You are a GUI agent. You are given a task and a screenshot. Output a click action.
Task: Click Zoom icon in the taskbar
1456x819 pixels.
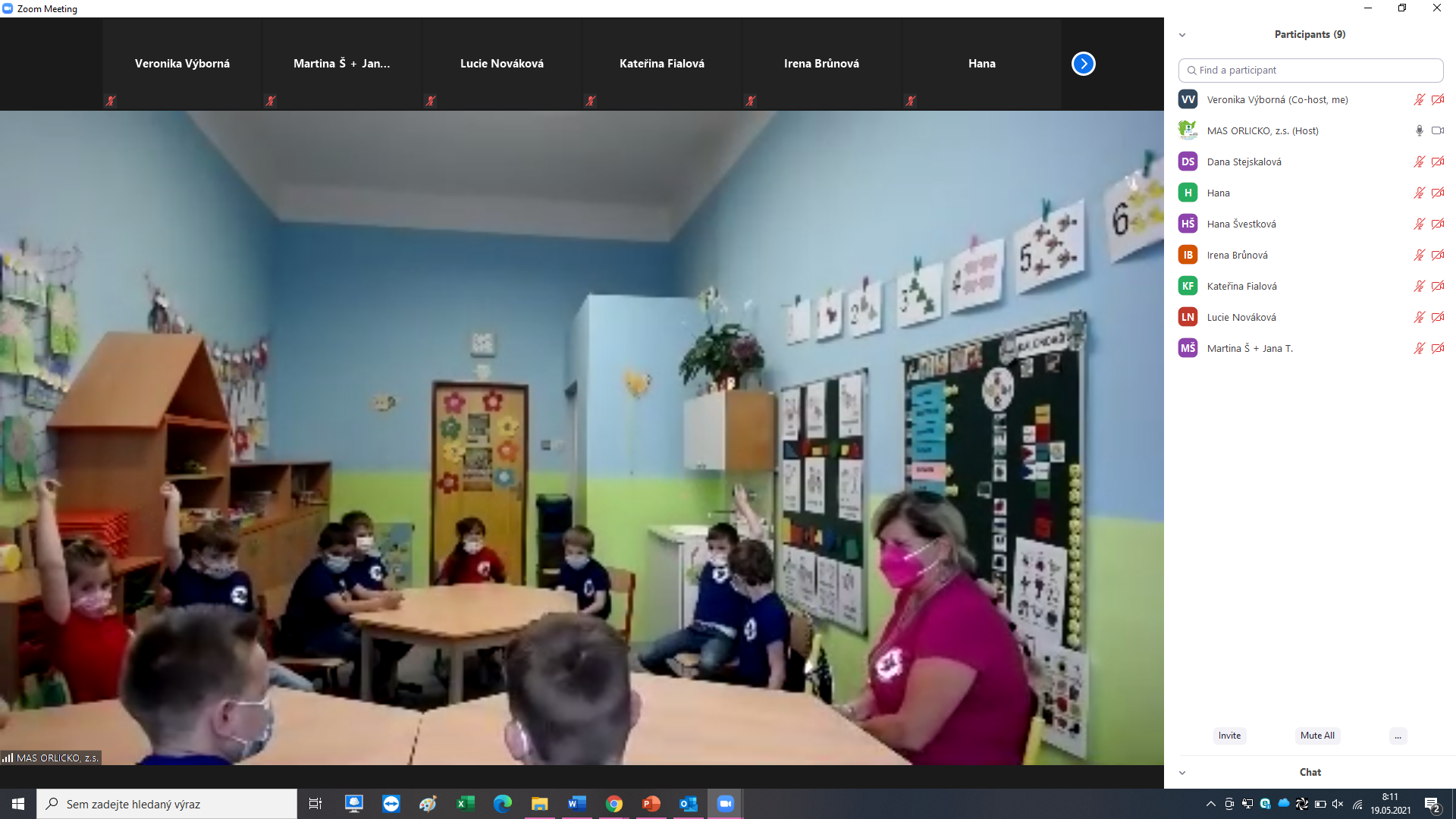(725, 804)
